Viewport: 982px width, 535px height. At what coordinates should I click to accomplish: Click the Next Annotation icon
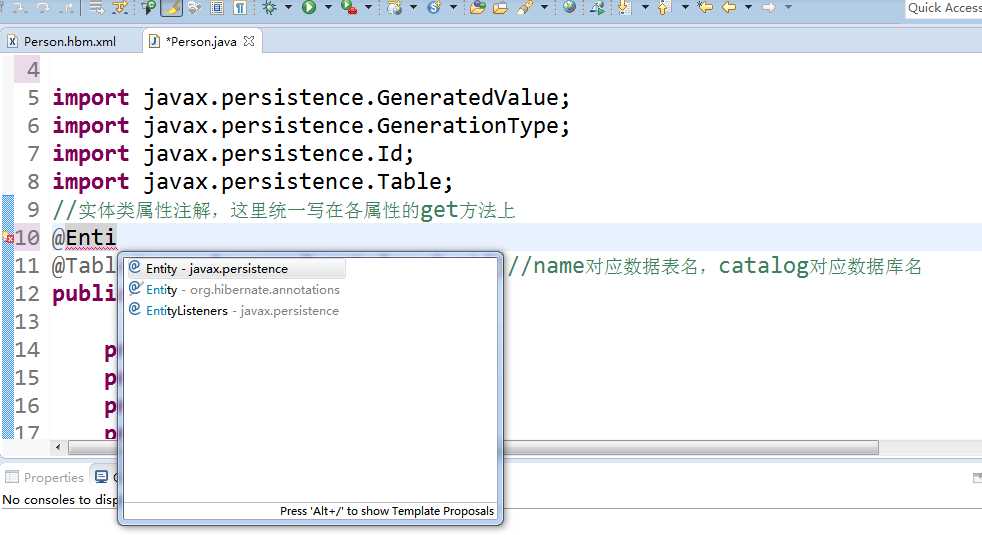tap(624, 8)
